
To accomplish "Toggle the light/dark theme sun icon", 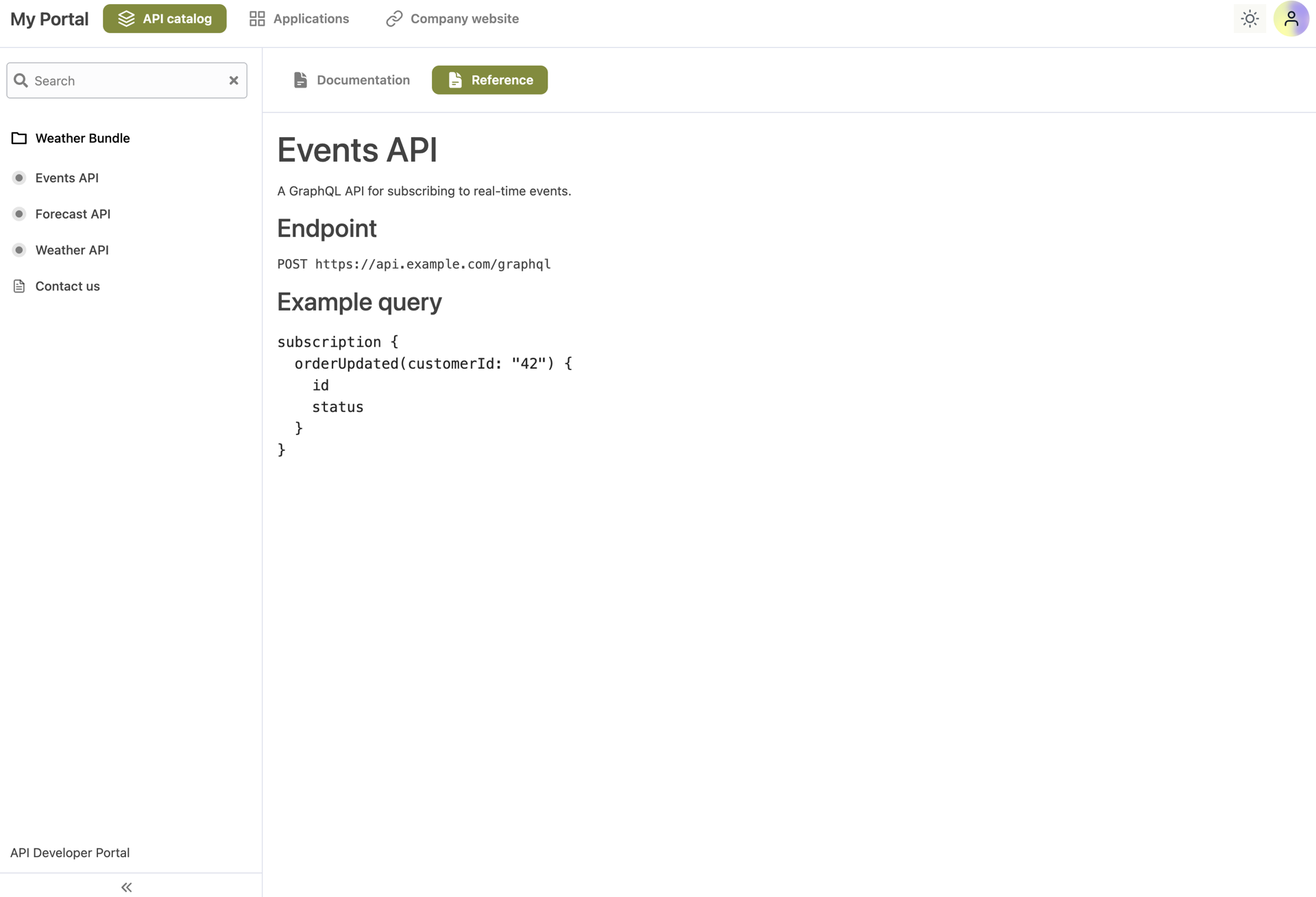I will [x=1250, y=19].
